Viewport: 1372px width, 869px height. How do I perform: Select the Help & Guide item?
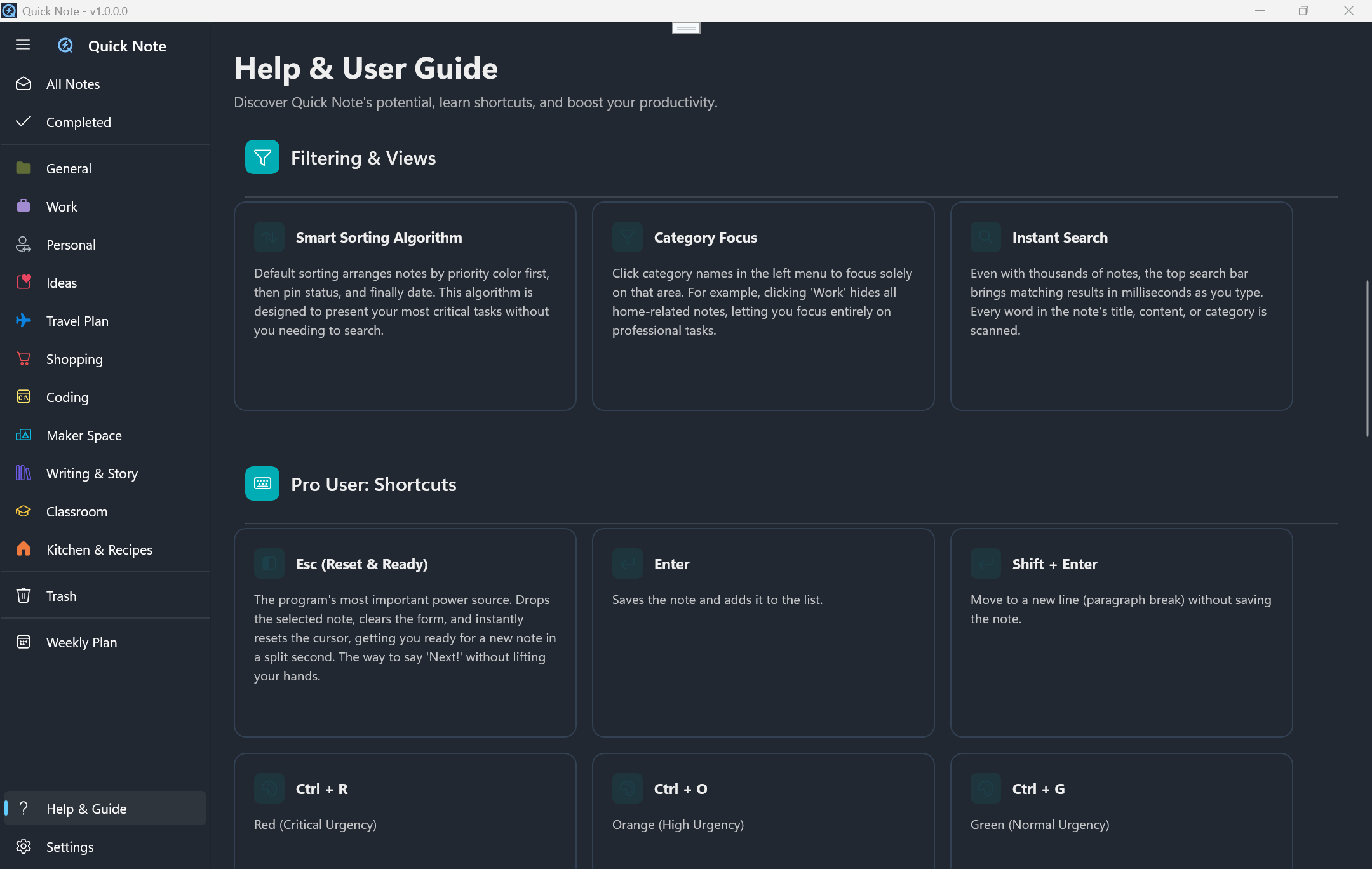pos(86,809)
